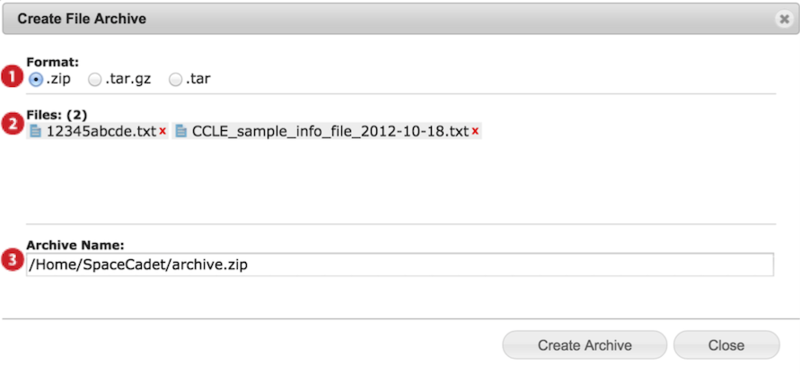The height and width of the screenshot is (374, 800).
Task: Click the .tar label text
Action: [x=198, y=80]
